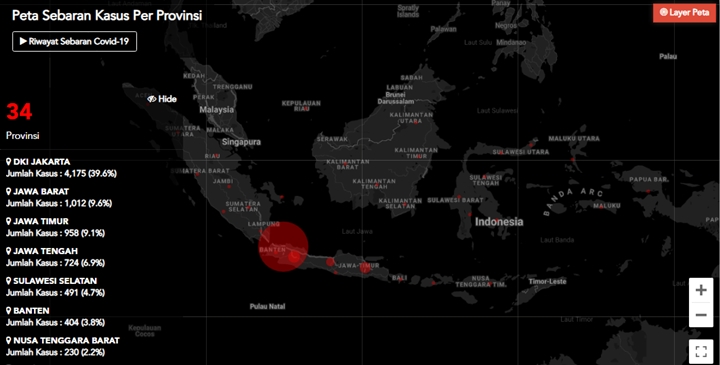Click the Malaysia map label
Image resolution: width=720 pixels, height=365 pixels.
click(x=216, y=110)
